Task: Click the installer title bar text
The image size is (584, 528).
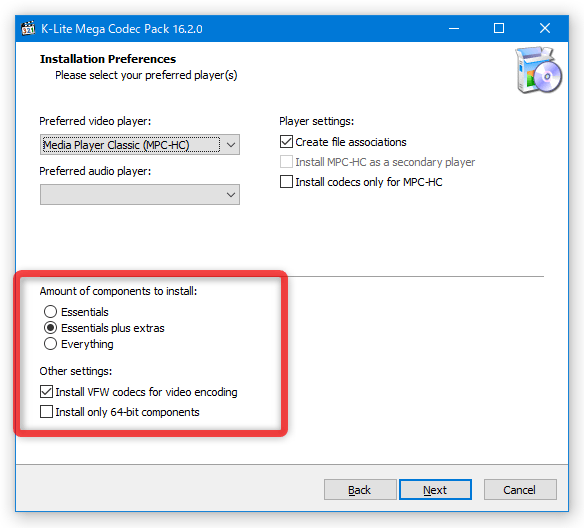Action: [122, 29]
